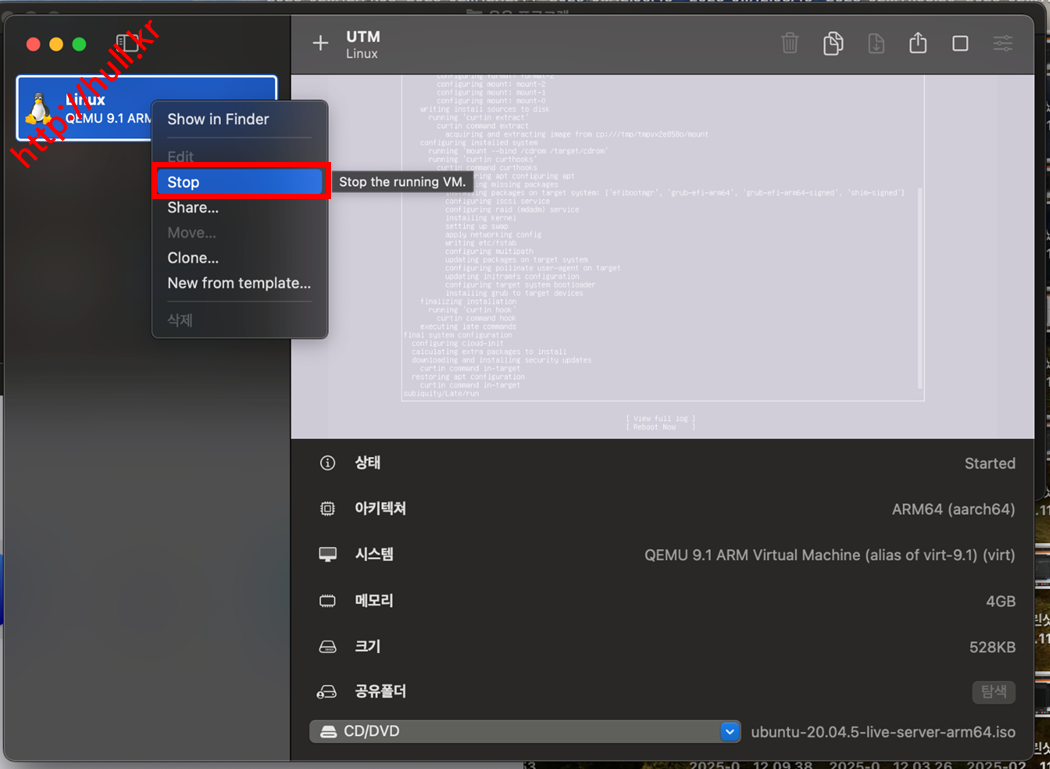This screenshot has height=769, width=1050.
Task: Click the QEMU 9.1 ARM Virtual Machine value
Action: click(x=830, y=555)
